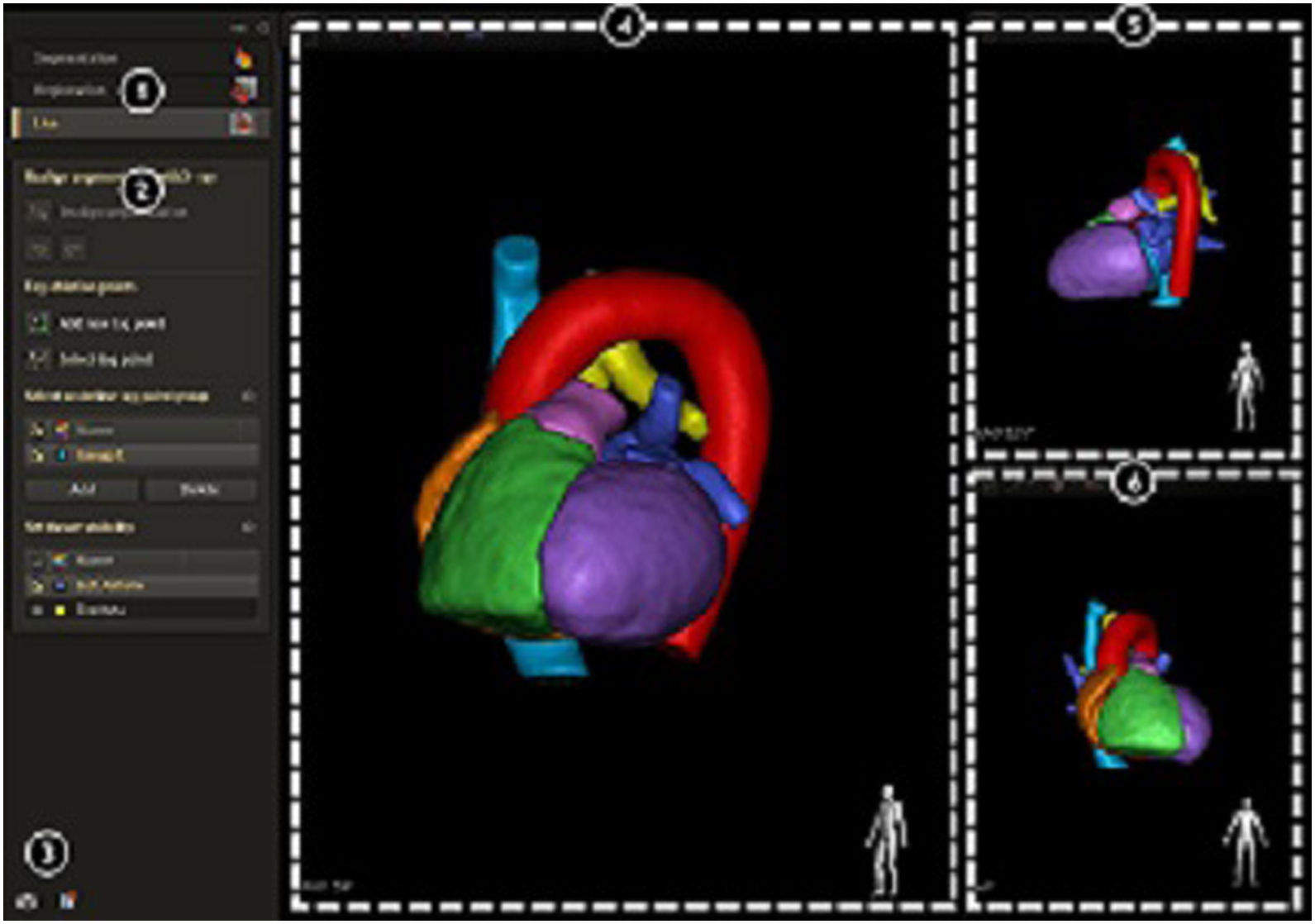The image size is (1315, 924).
Task: Click the Segmentation tab colorful icon
Action: tap(245, 58)
